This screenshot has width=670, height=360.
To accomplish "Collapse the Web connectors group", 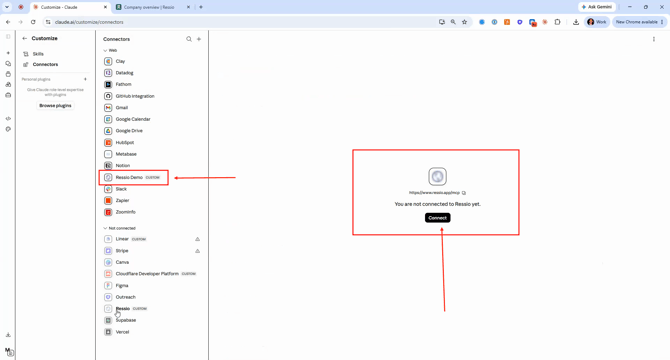I will [x=105, y=50].
